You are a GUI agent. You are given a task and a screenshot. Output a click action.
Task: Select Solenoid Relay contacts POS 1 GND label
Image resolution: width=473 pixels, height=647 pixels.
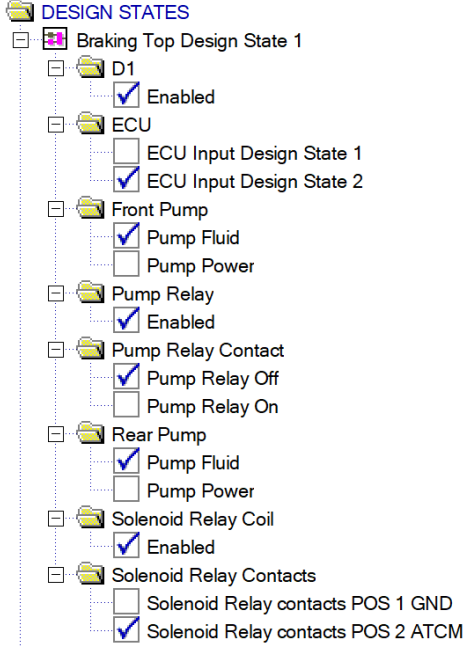point(300,603)
